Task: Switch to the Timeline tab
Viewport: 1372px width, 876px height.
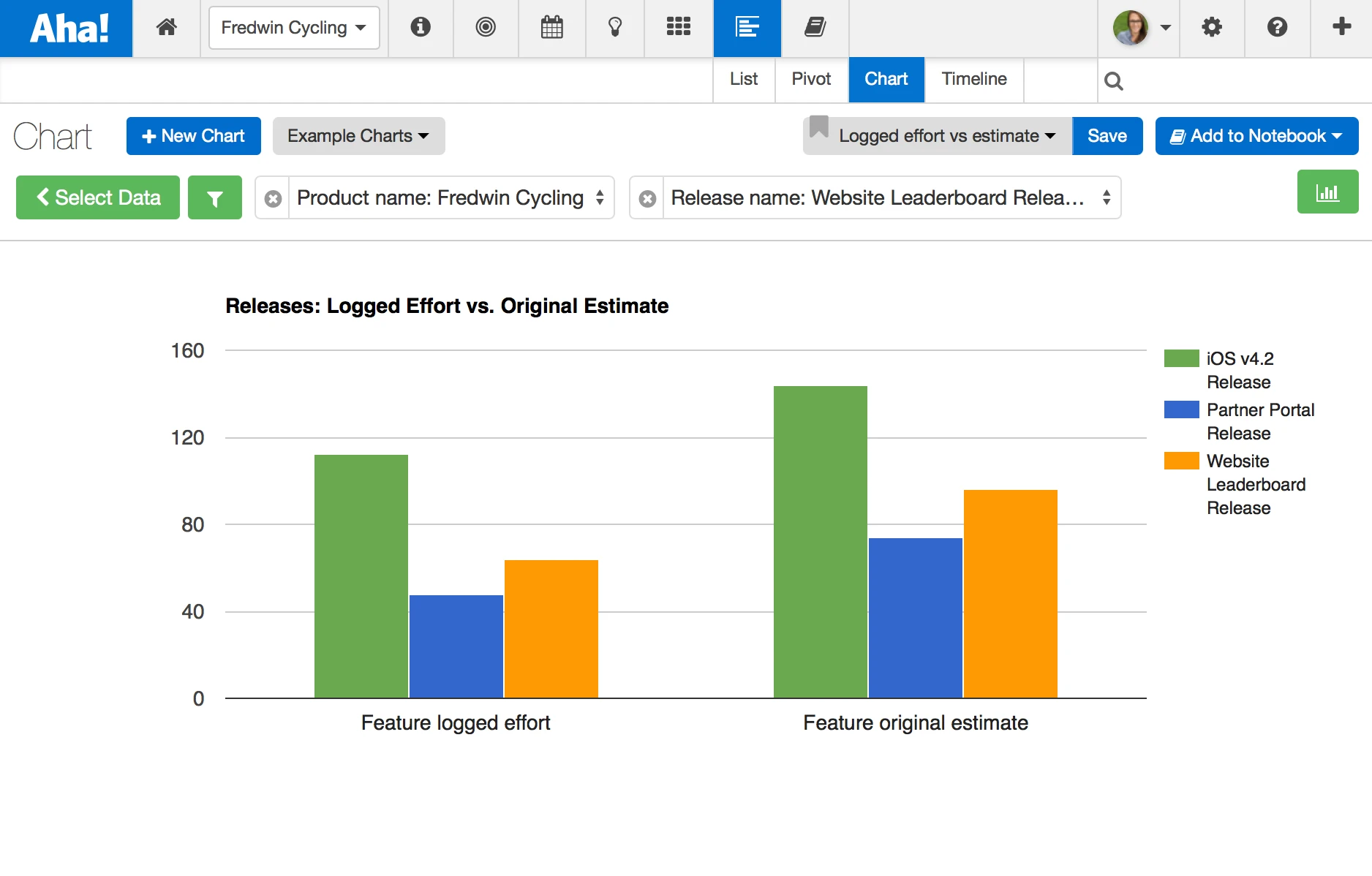Action: coord(974,79)
